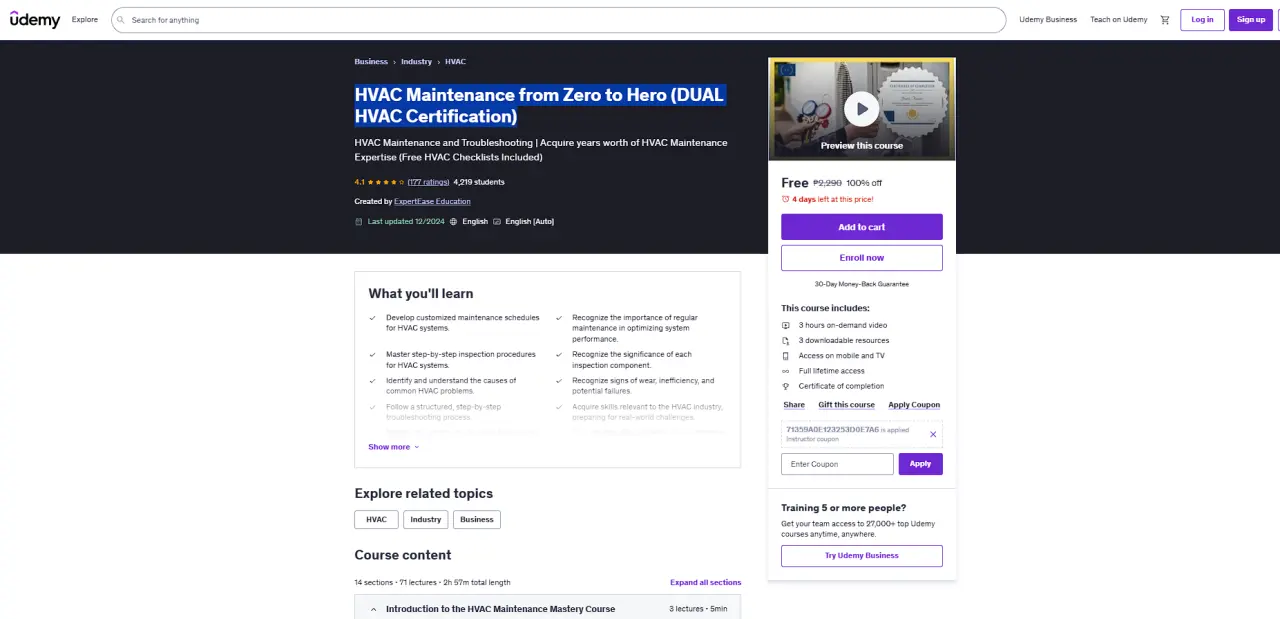The height and width of the screenshot is (619, 1280).
Task: Click 'Master step-by-step inspection procedures' item
Action: coord(461,360)
